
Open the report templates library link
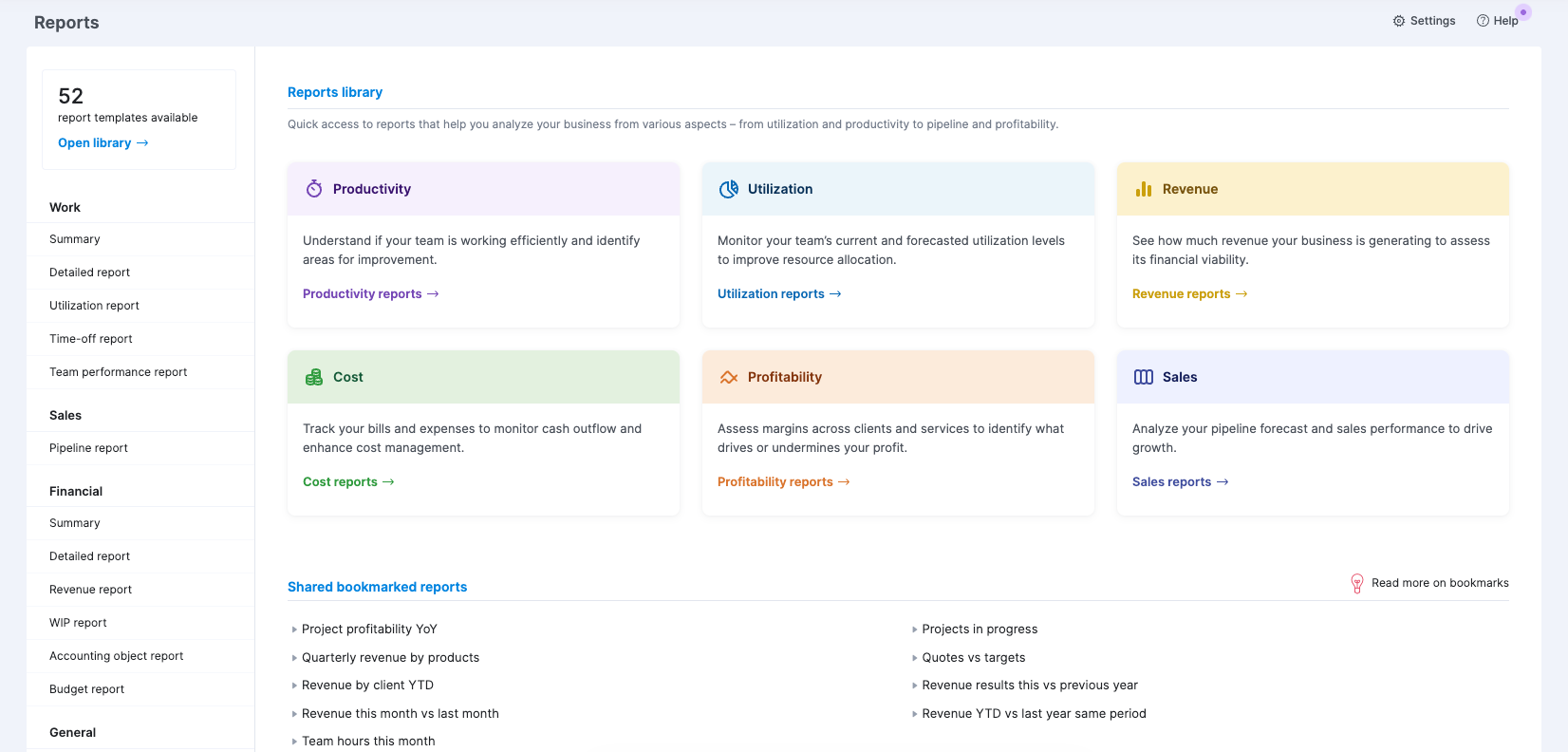[103, 143]
